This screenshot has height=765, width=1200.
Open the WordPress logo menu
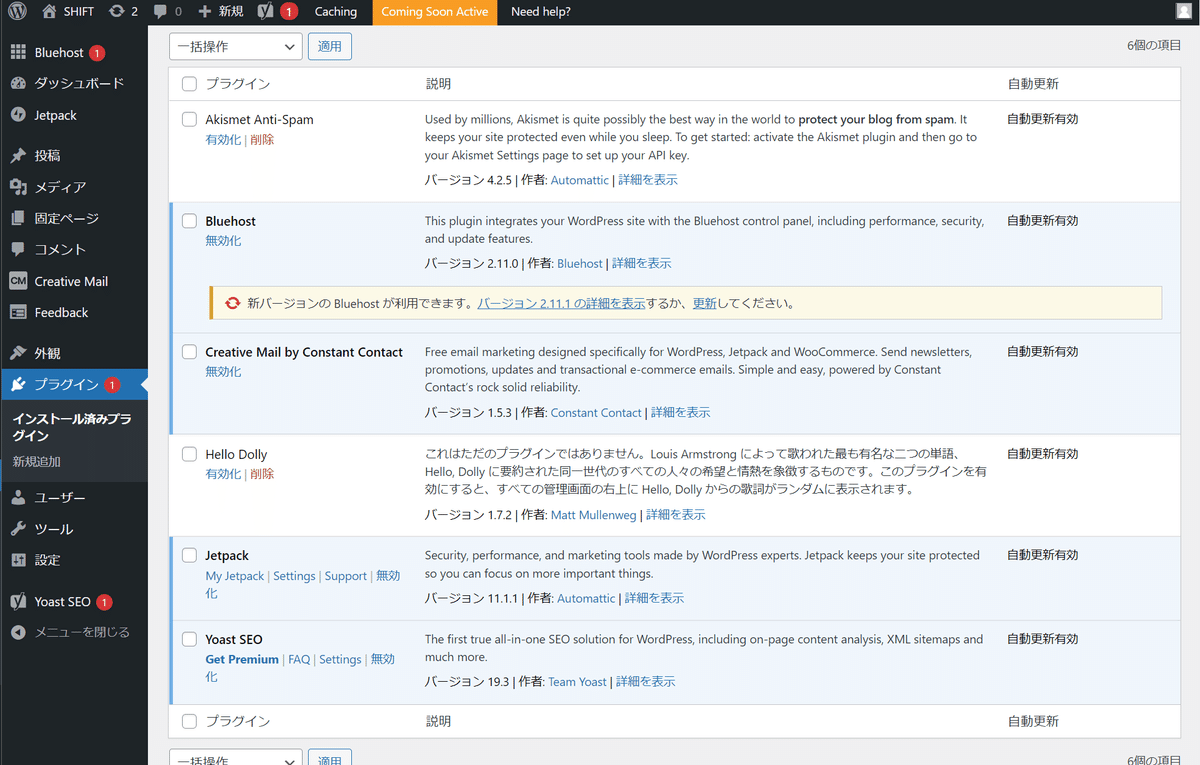17,12
